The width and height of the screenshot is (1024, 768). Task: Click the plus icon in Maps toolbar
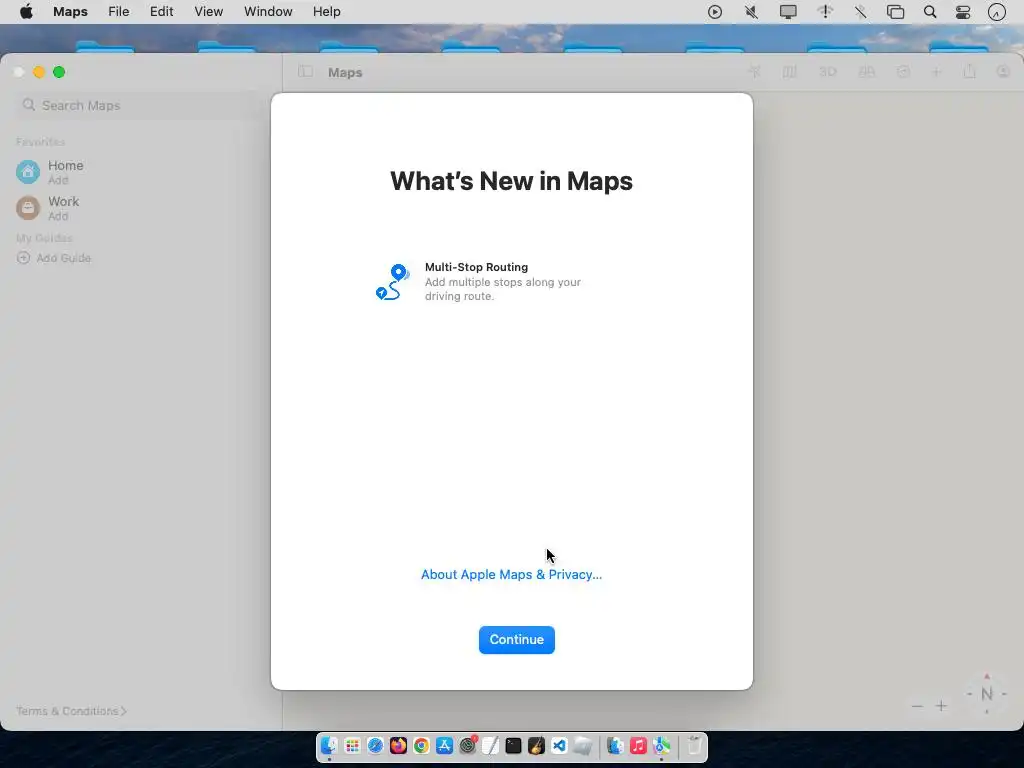point(936,72)
